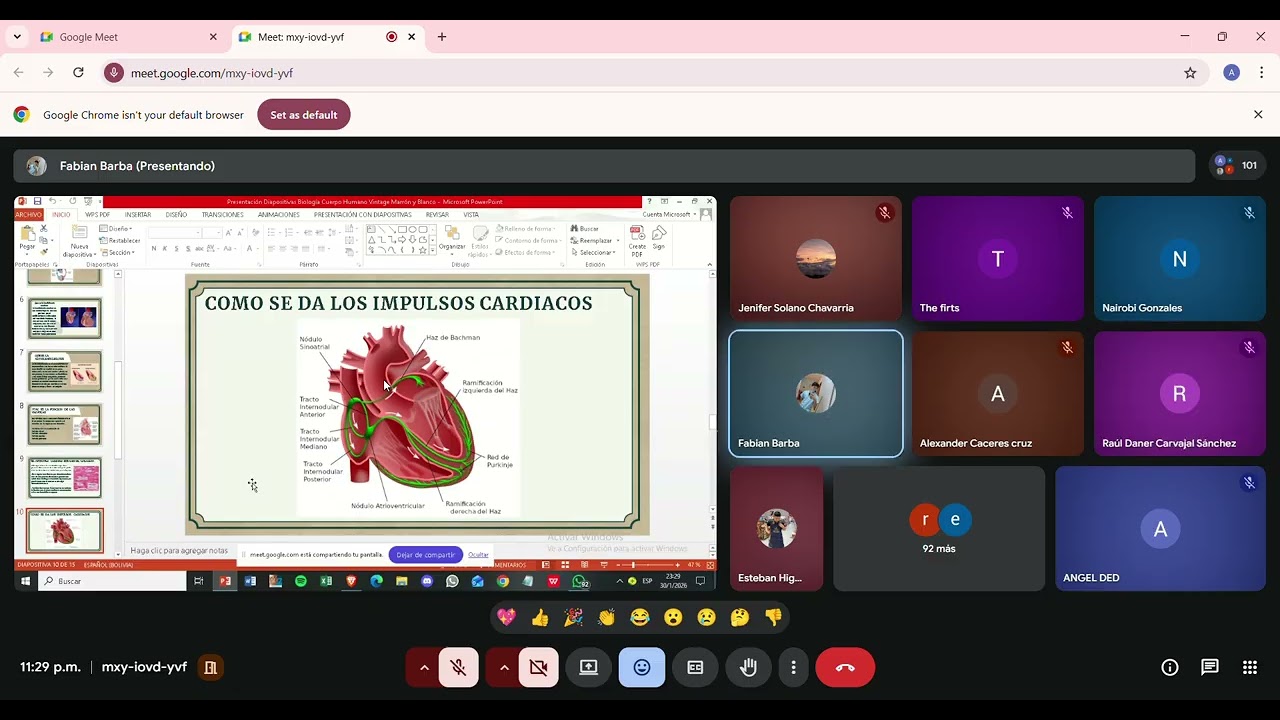Send the thinking face reaction
The height and width of the screenshot is (720, 1280).
click(x=740, y=618)
